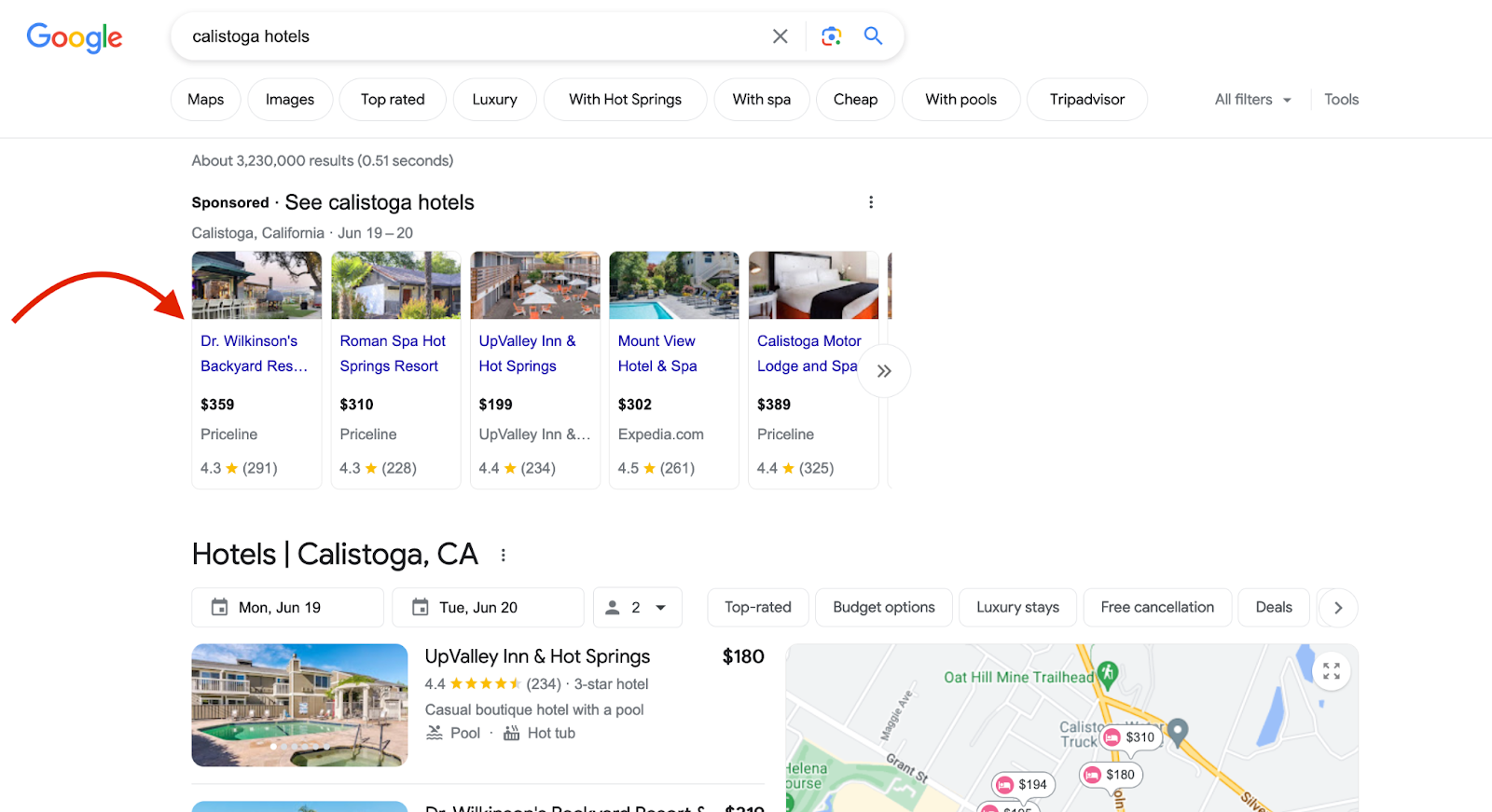
Task: Open the Tools menu
Action: [x=1341, y=100]
